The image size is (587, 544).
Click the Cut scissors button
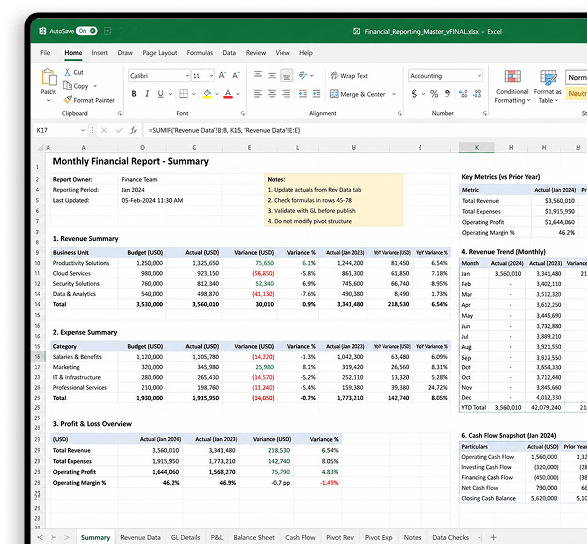tap(74, 72)
